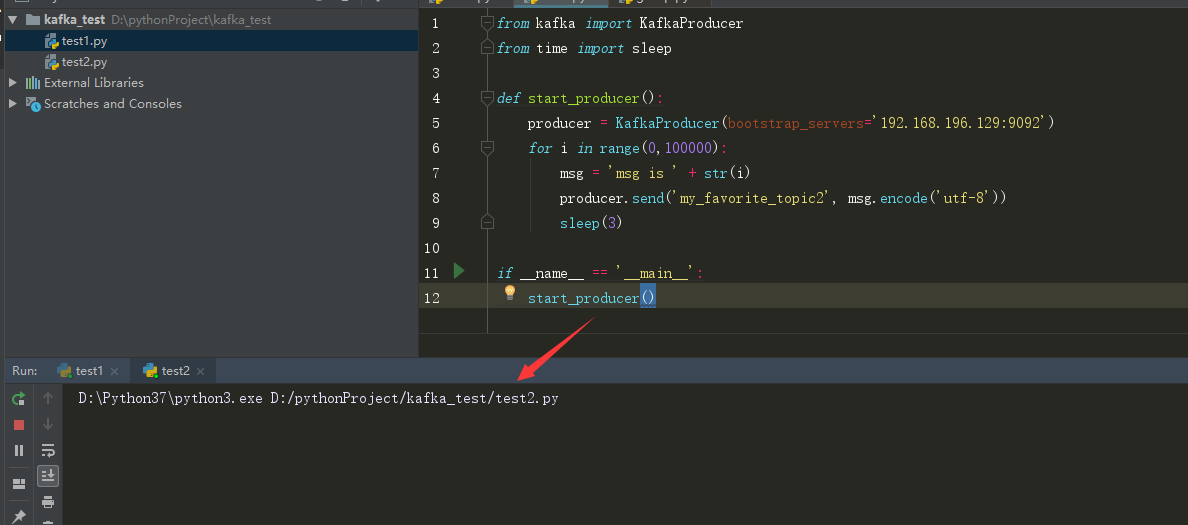
Task: Collapse the kafka_test project folder
Action: pyautogui.click(x=12, y=20)
